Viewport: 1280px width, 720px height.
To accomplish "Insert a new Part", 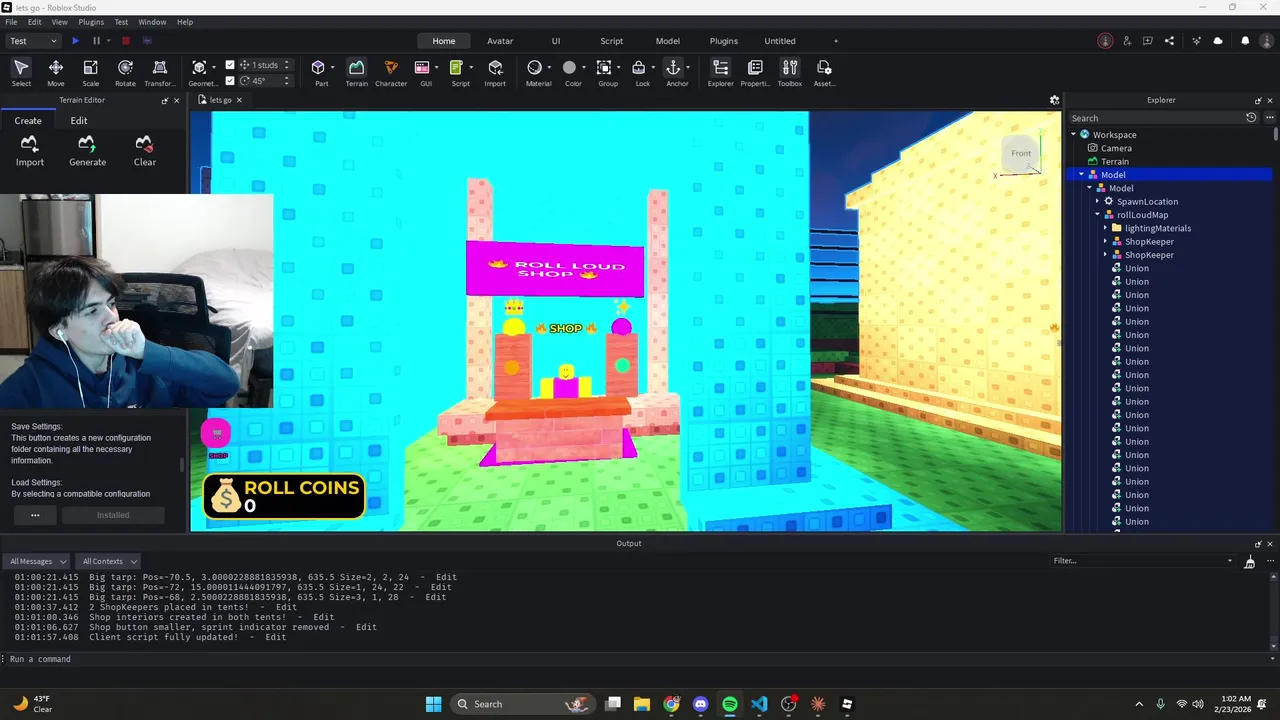I will tap(321, 72).
